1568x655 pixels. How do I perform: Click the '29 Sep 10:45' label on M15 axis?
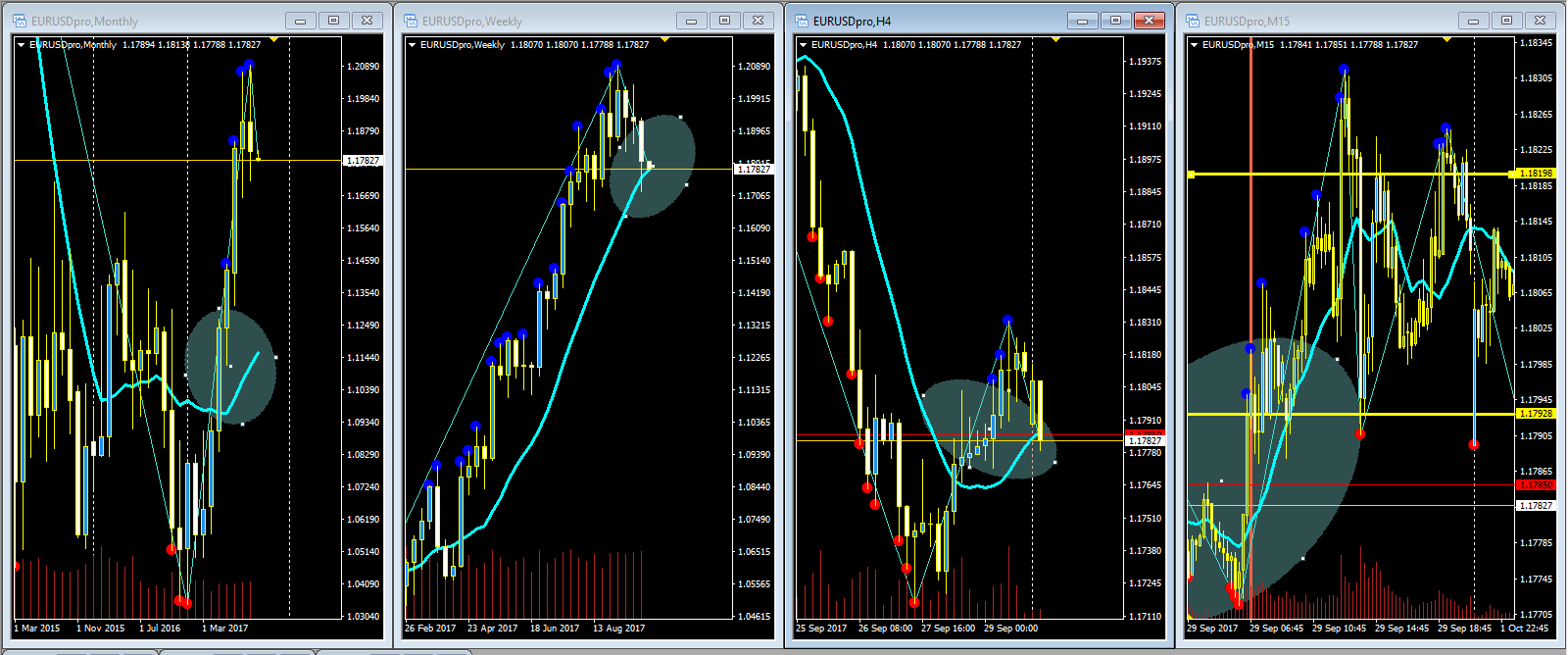click(x=1340, y=629)
